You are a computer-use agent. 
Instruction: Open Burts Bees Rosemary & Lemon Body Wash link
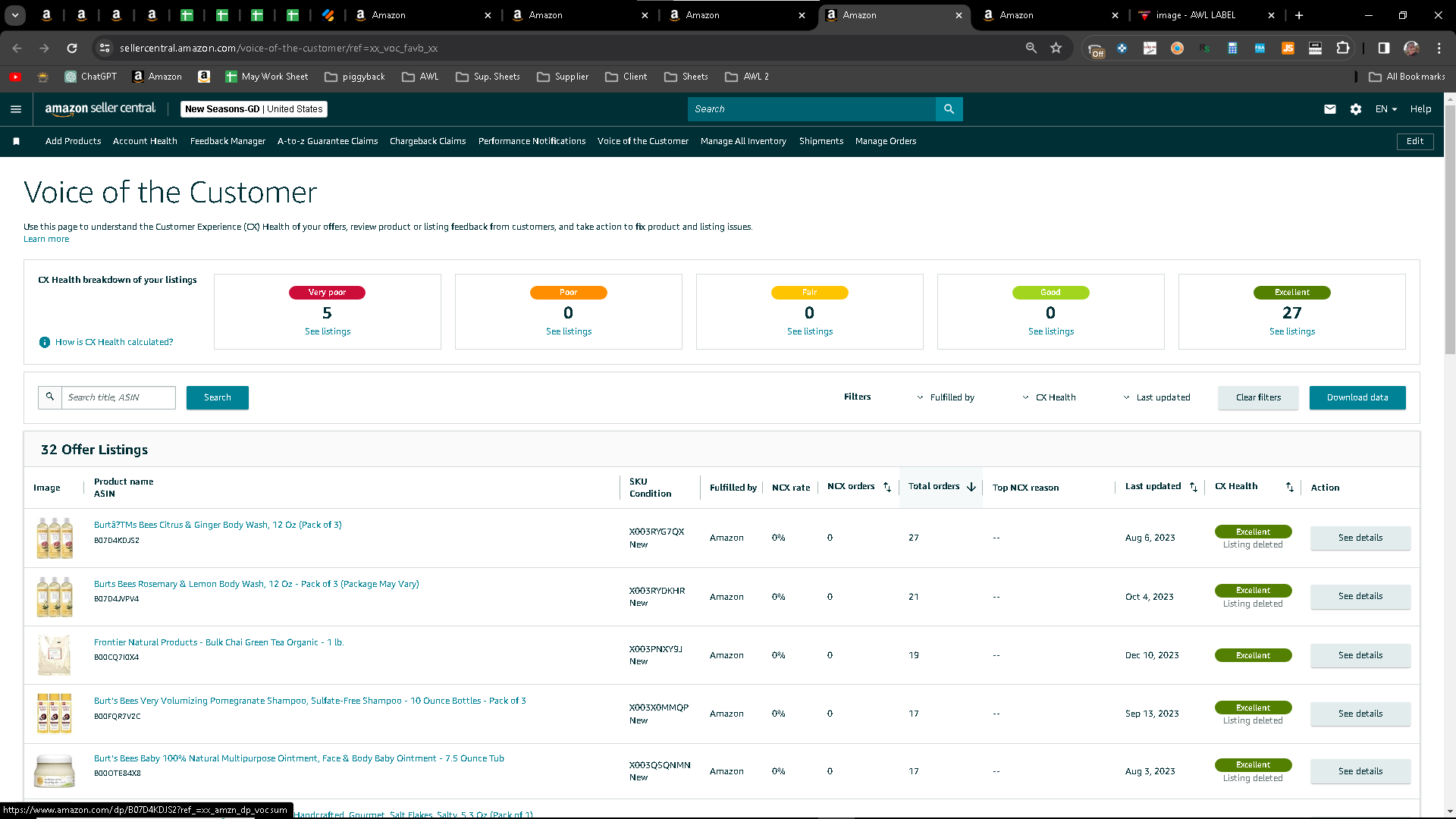[256, 584]
